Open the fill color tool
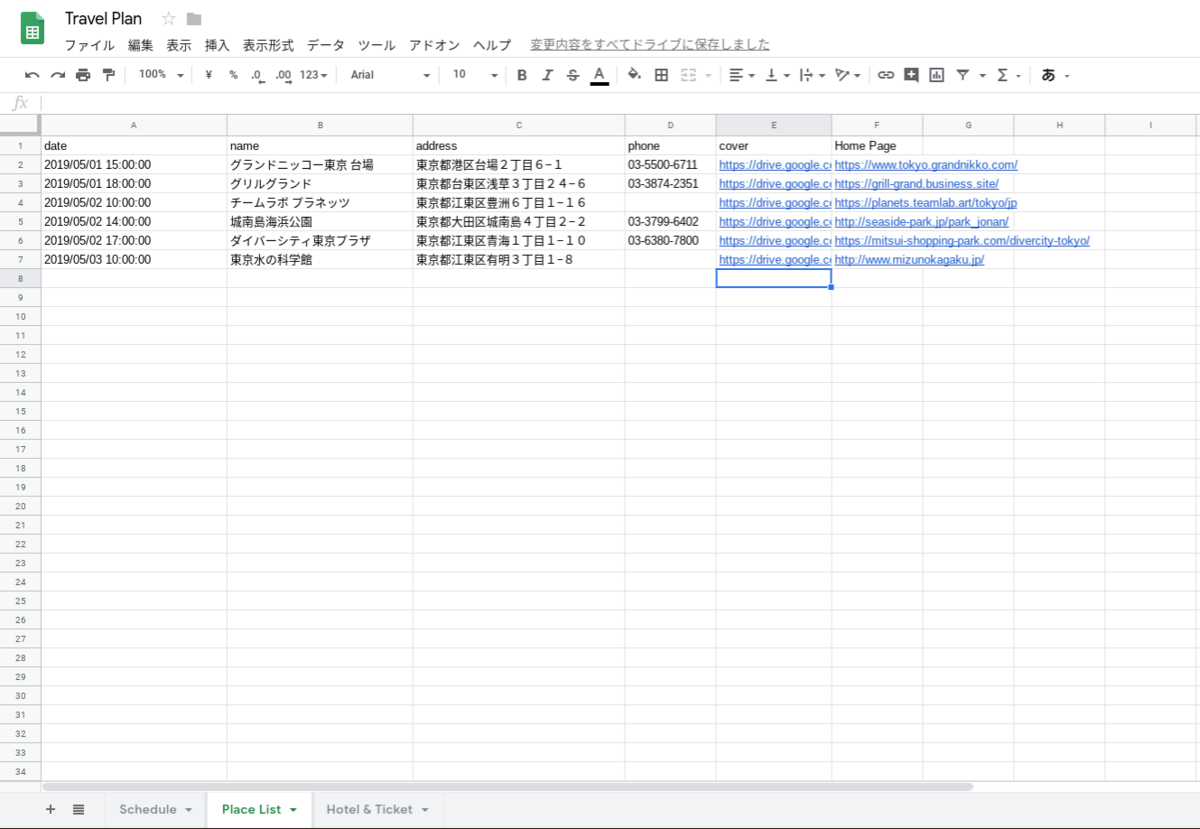1200x829 pixels. (635, 75)
